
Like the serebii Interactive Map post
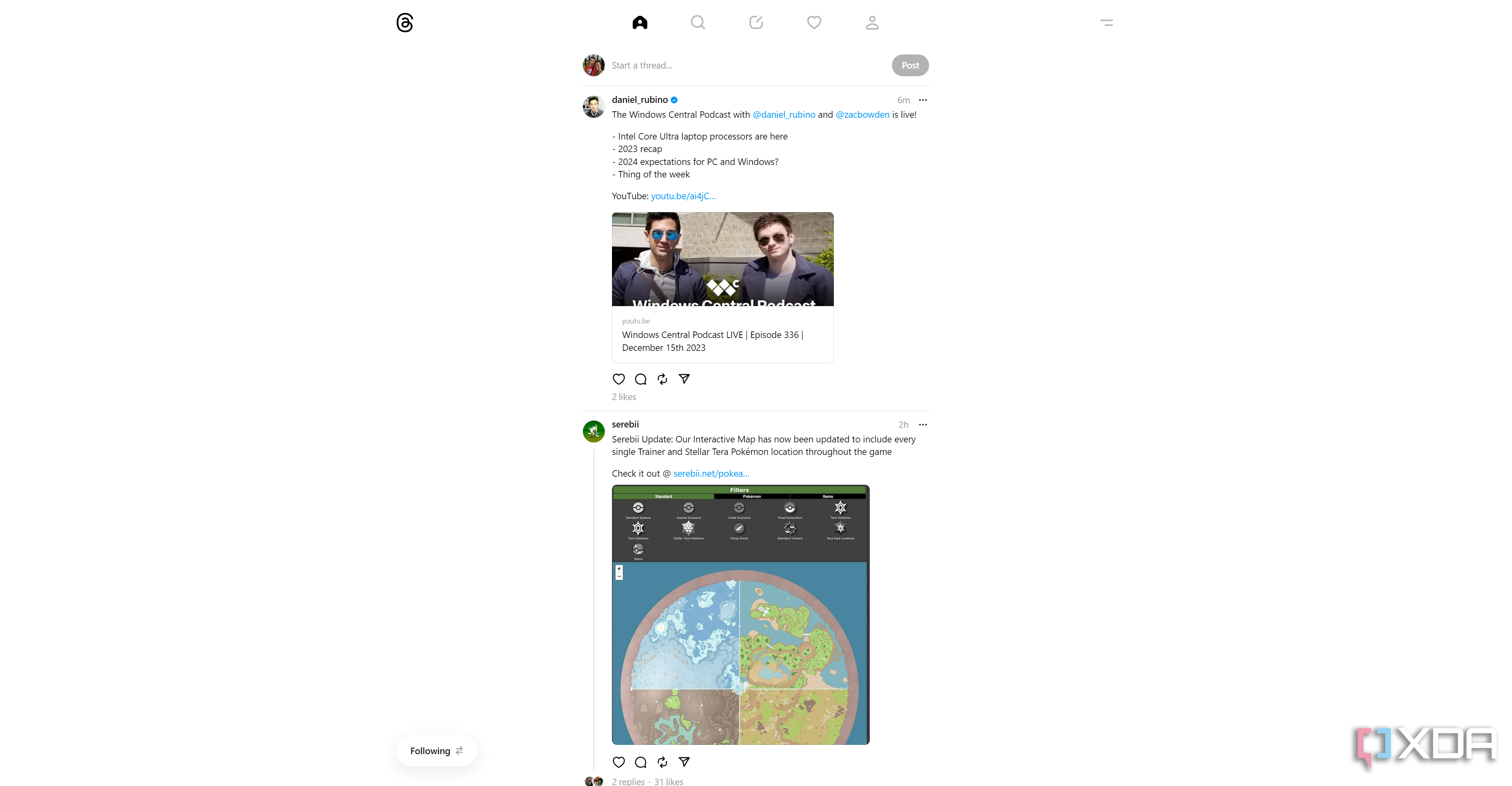pyautogui.click(x=619, y=762)
